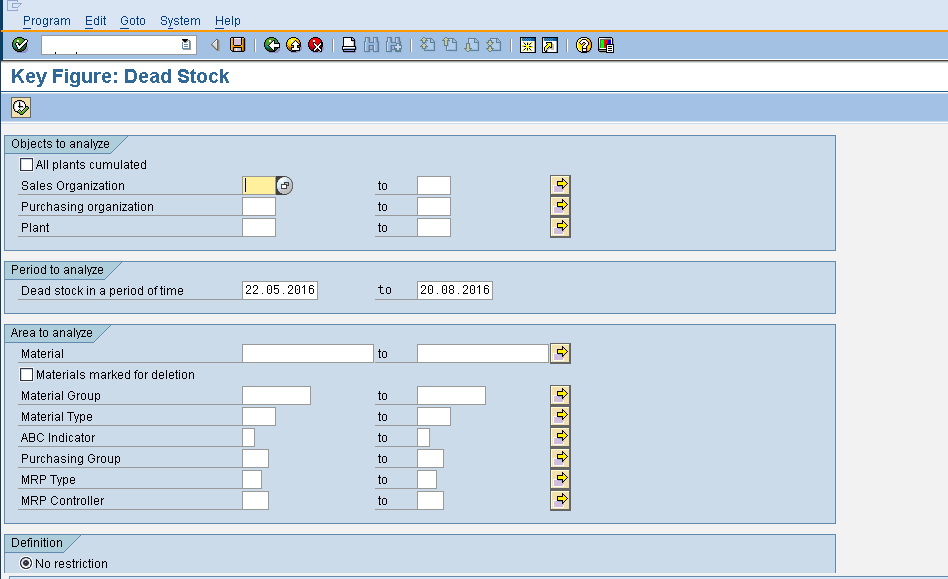Execute the Dead Stock report
948x579 pixels.
(x=18, y=107)
